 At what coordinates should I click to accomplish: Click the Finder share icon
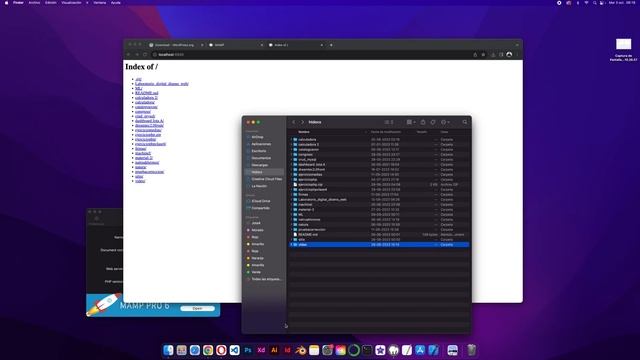(423, 122)
